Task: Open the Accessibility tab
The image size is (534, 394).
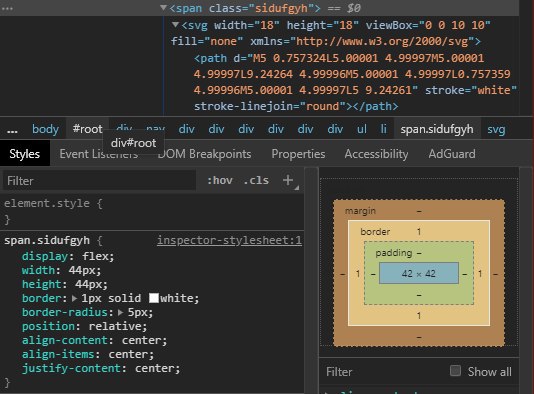Action: [376, 154]
